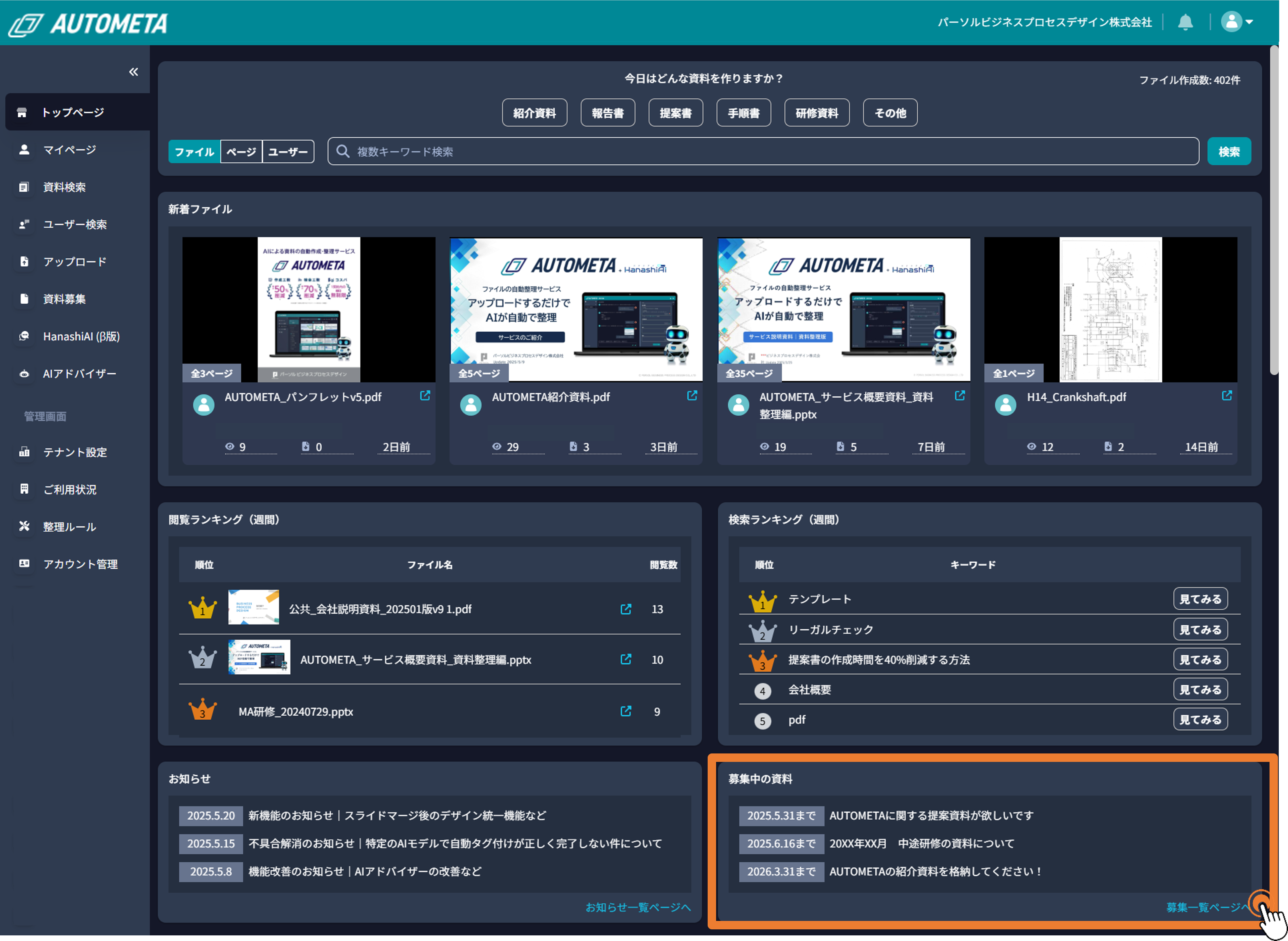The image size is (1288, 941).
Task: Open MA研修_20240729.pptx ranking entry
Action: 296,712
